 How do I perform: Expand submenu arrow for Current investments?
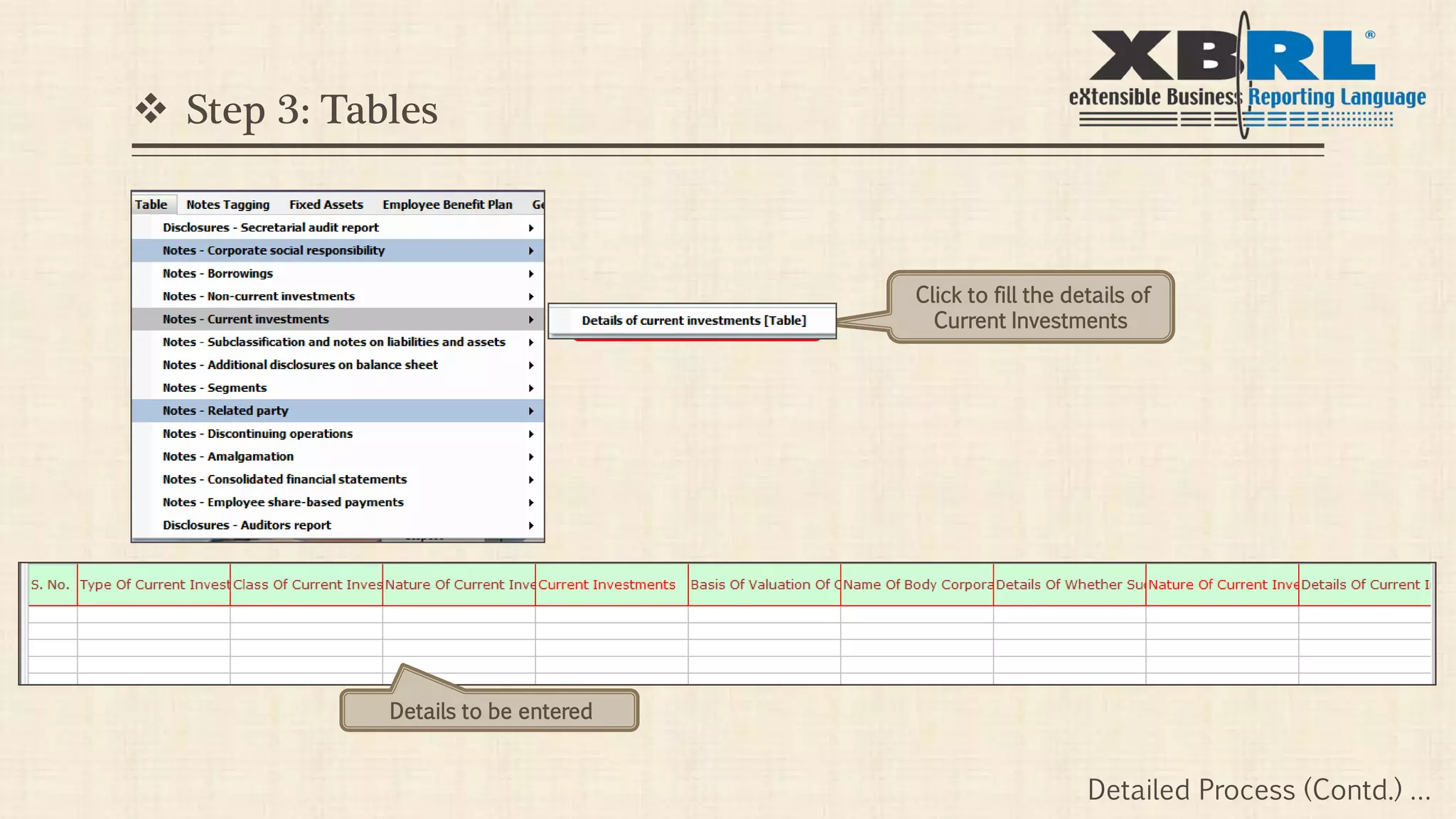[x=531, y=319]
